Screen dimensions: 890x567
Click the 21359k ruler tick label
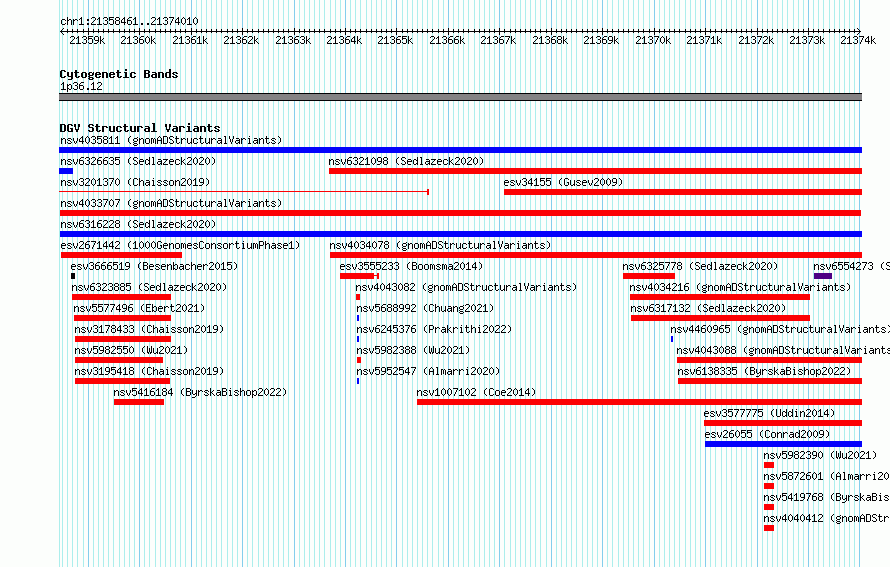pos(87,40)
